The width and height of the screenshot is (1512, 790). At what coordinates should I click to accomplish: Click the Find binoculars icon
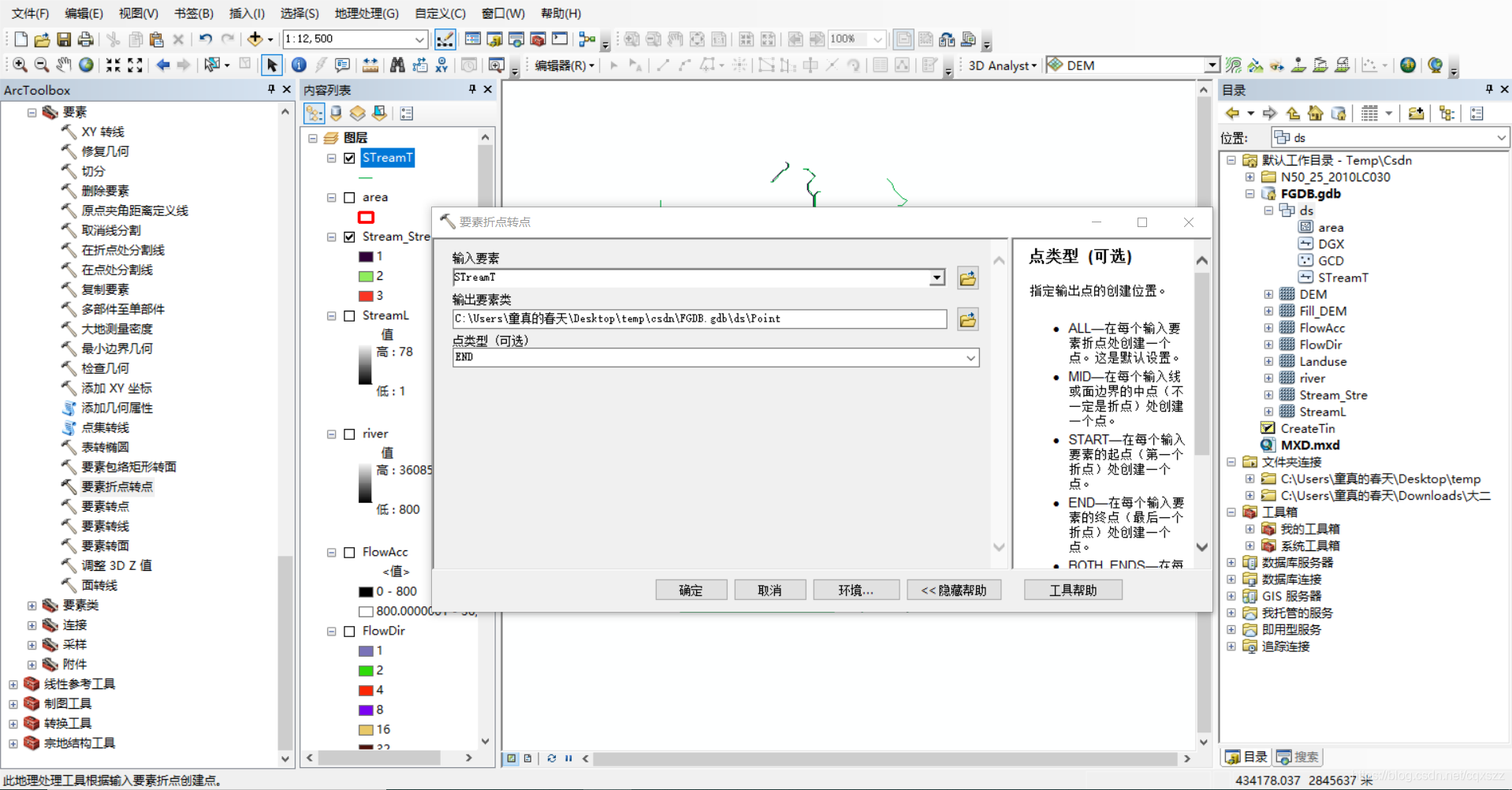point(397,65)
